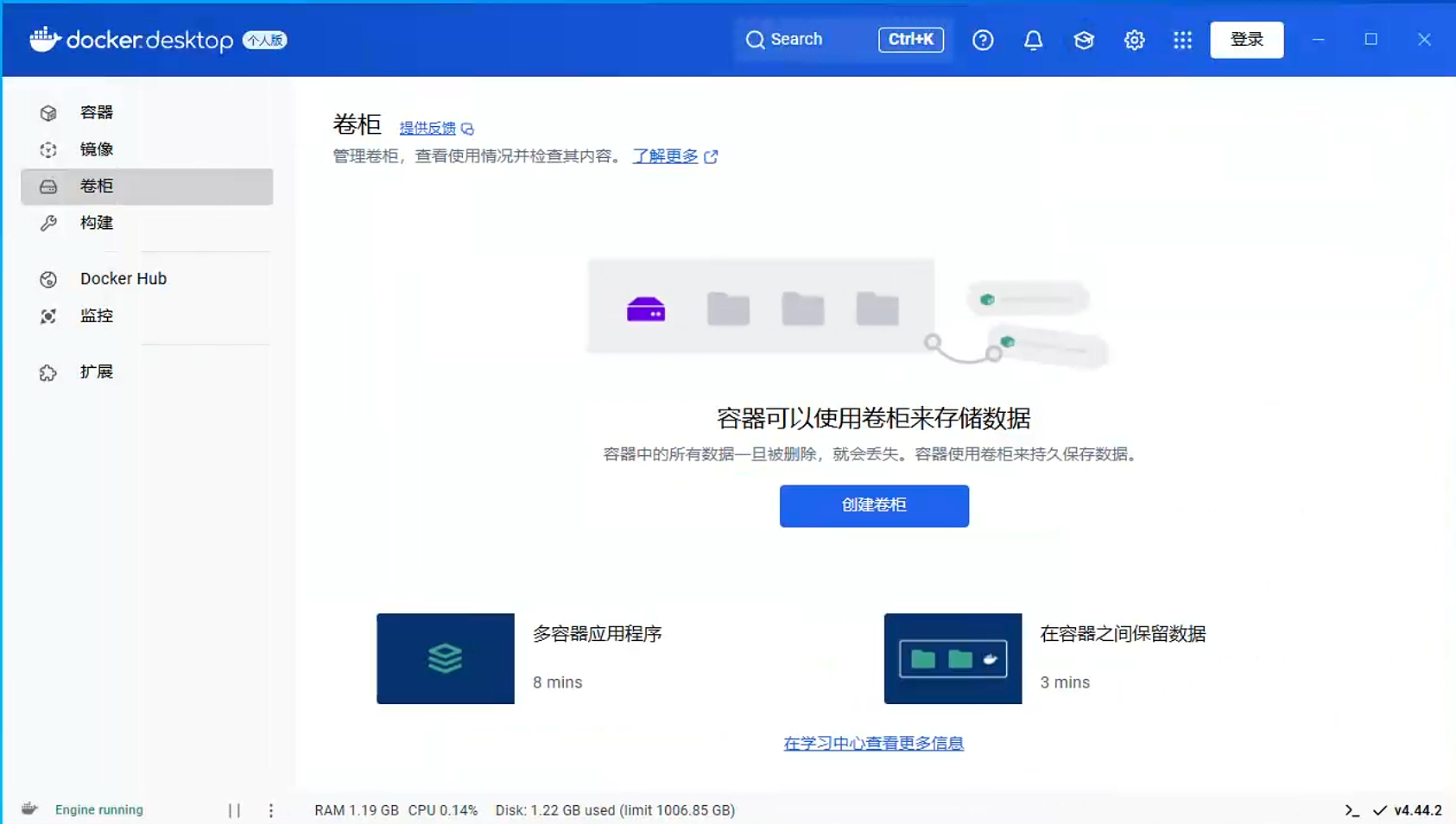Click the feedback icon beside 提供反馈
The image size is (1456, 824).
(x=467, y=129)
